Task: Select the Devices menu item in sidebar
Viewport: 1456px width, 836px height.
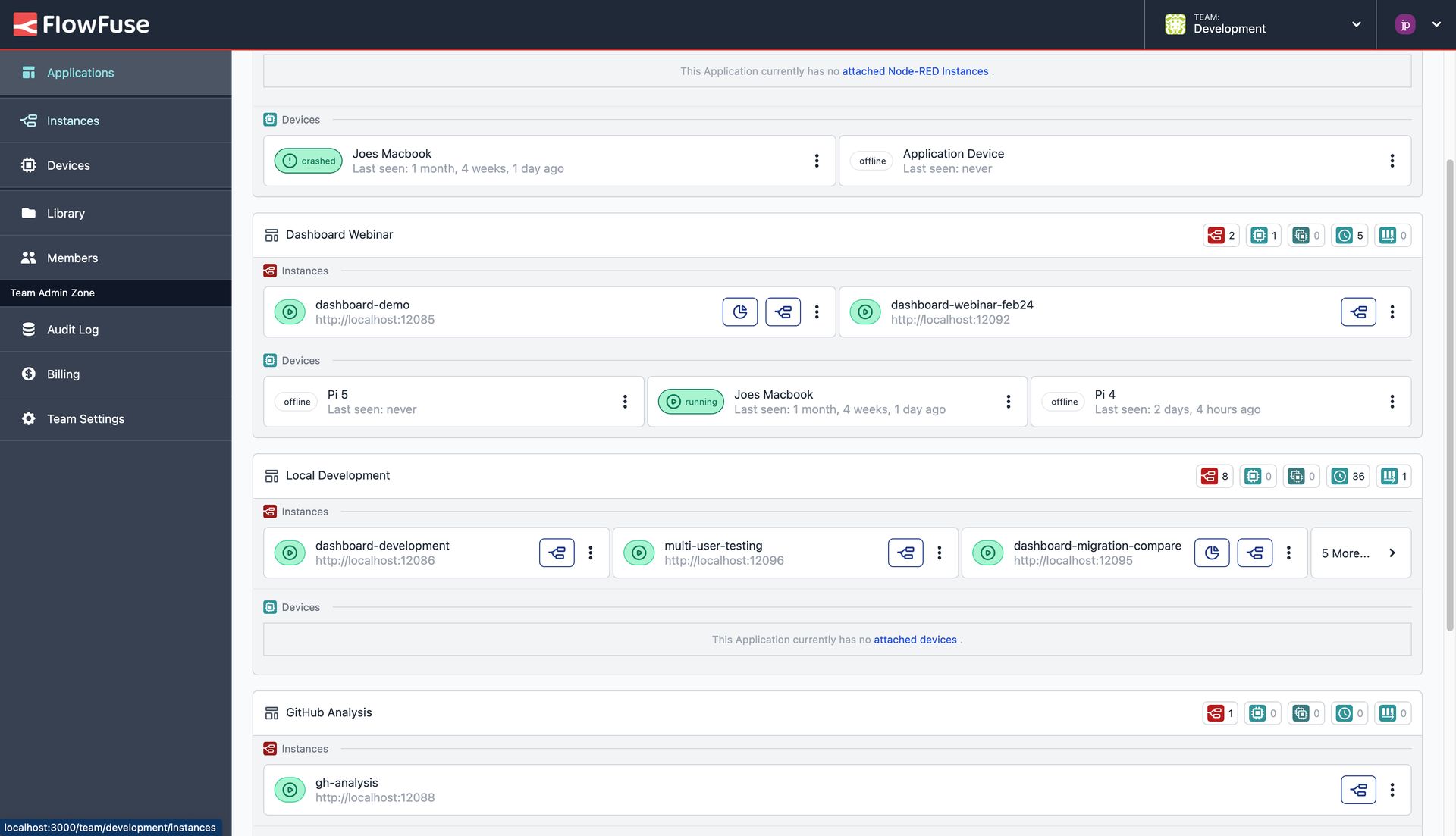Action: click(x=68, y=165)
